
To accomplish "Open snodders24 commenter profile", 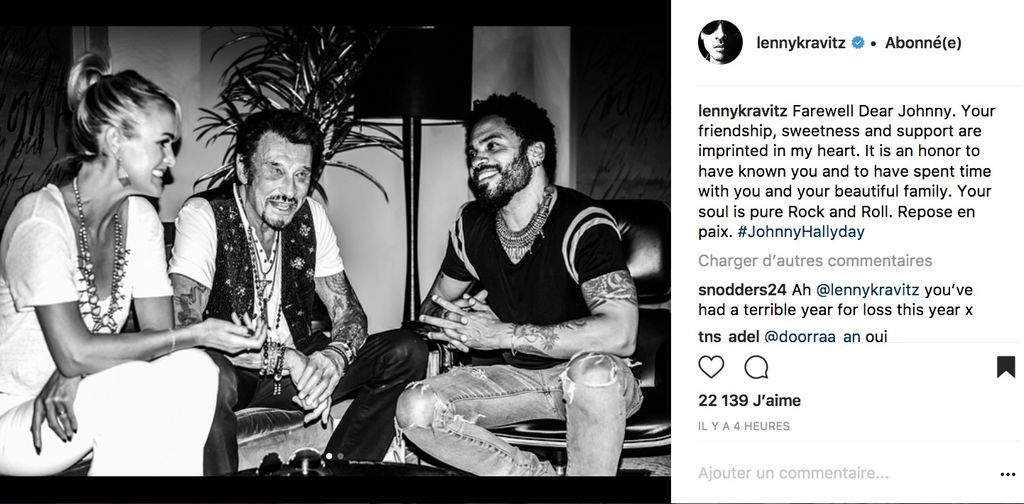I will (742, 289).
